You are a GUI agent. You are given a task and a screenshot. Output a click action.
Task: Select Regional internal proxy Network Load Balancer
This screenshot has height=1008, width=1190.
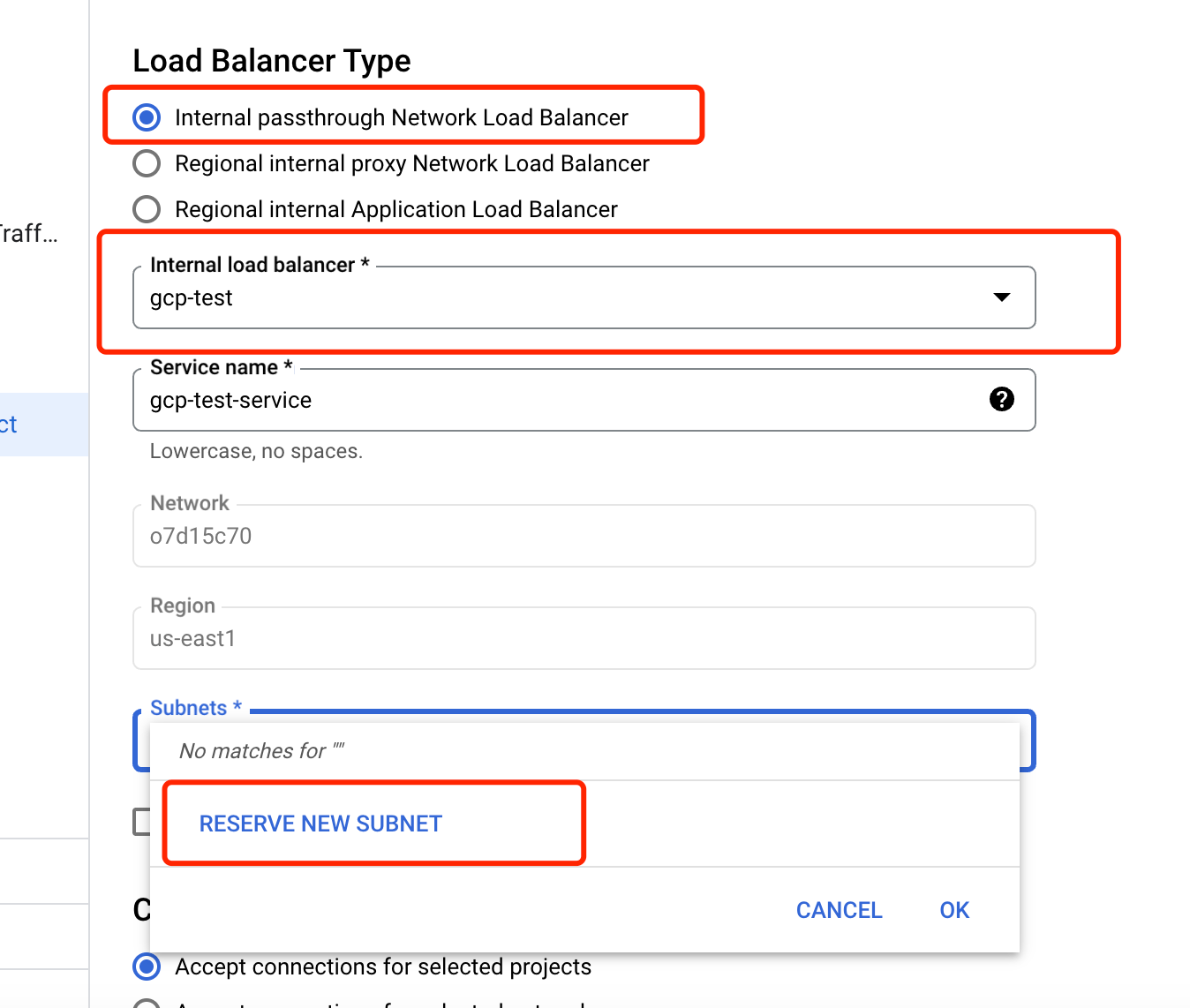pyautogui.click(x=146, y=163)
